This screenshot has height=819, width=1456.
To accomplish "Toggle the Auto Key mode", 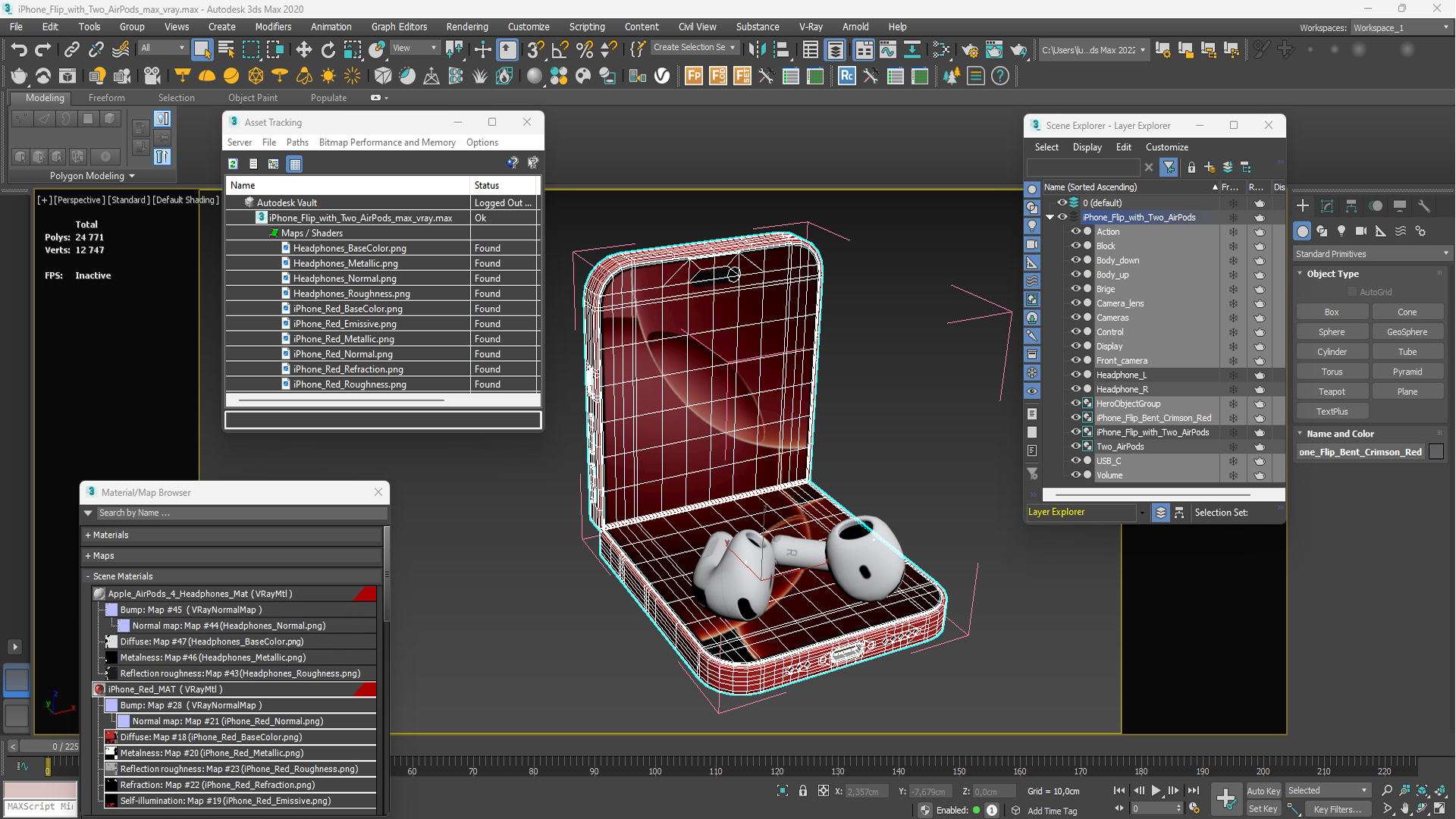I will point(1263,790).
